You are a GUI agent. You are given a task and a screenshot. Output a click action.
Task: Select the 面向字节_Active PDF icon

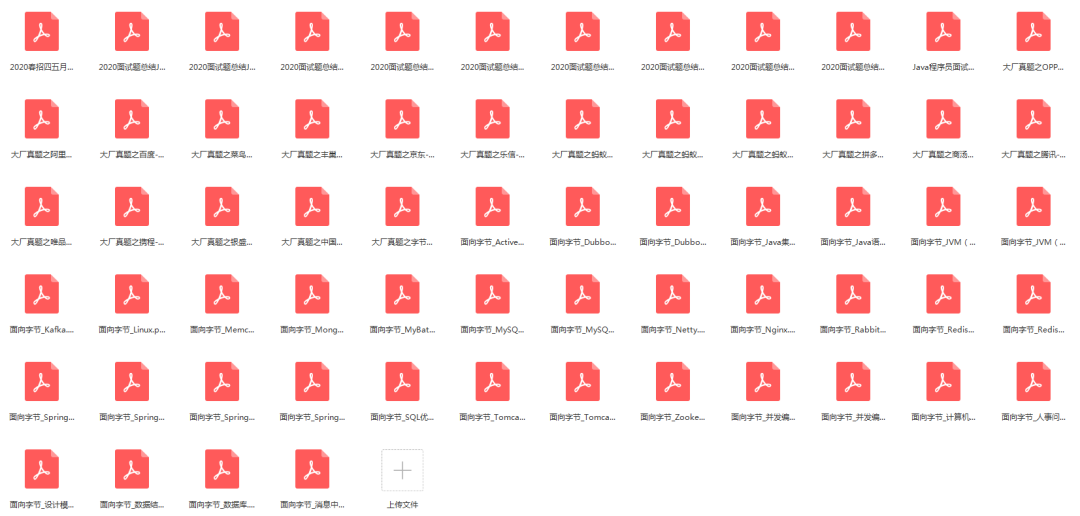click(493, 207)
